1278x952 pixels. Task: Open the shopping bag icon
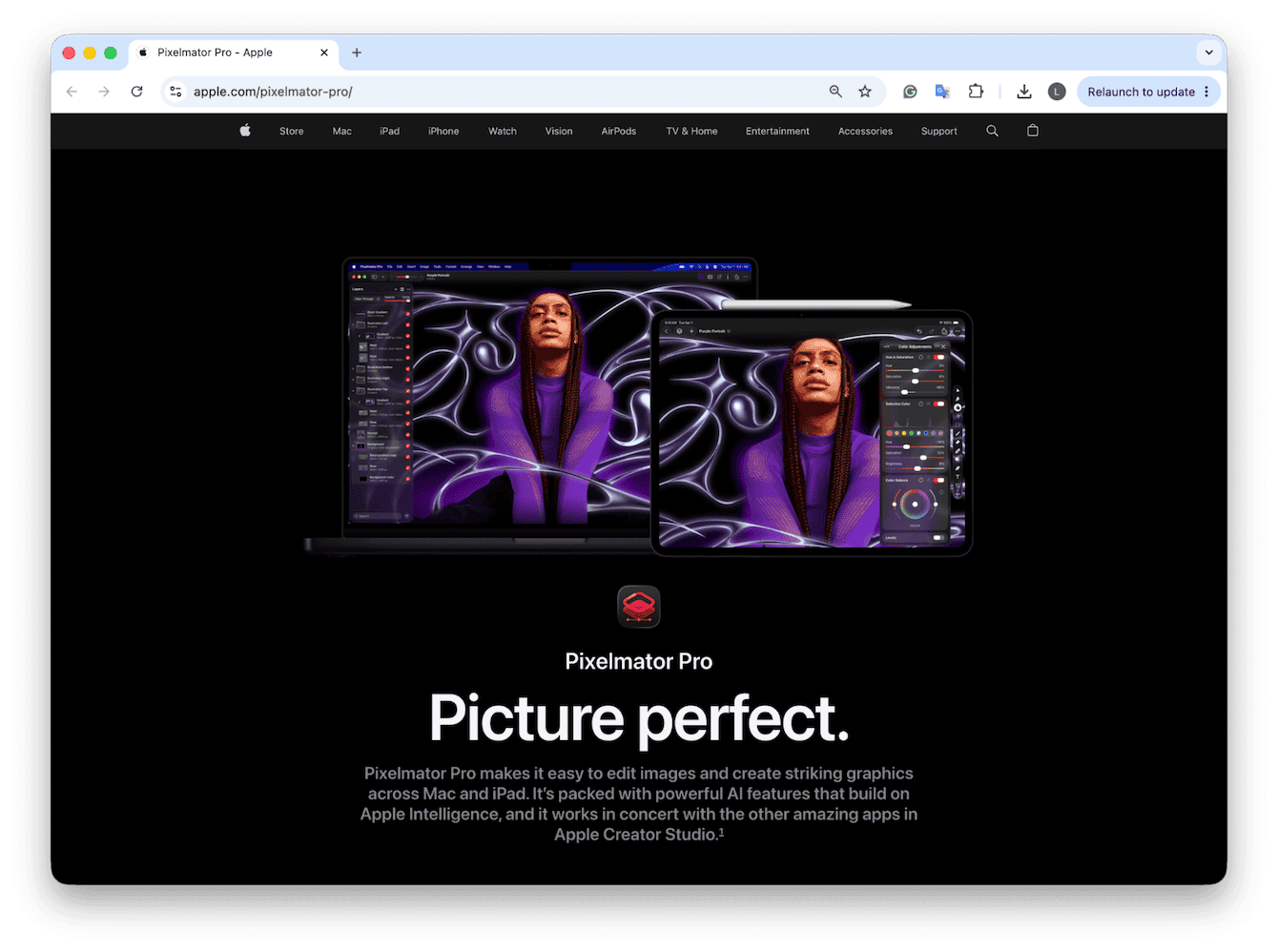(x=1032, y=131)
